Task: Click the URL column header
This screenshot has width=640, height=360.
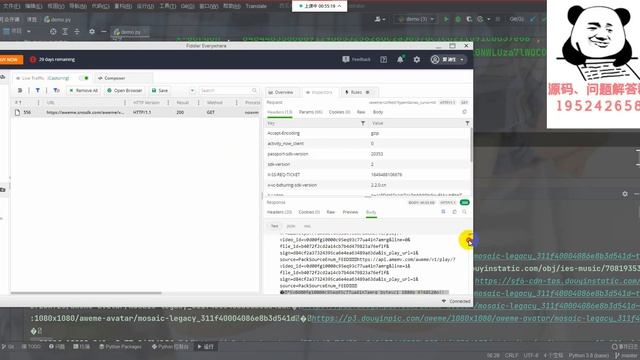Action: (x=51, y=102)
